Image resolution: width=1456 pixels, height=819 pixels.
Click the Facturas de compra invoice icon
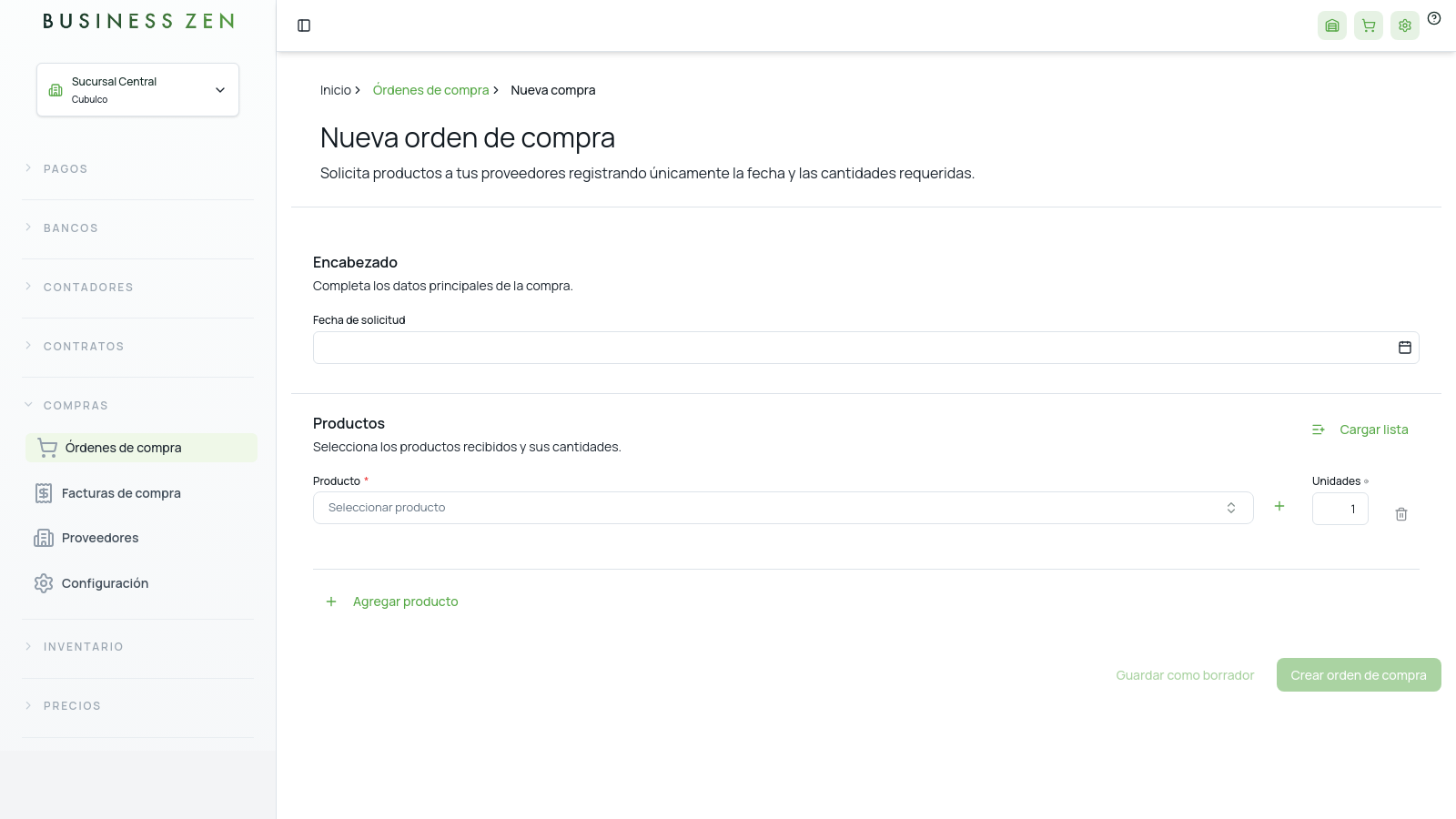tap(44, 493)
